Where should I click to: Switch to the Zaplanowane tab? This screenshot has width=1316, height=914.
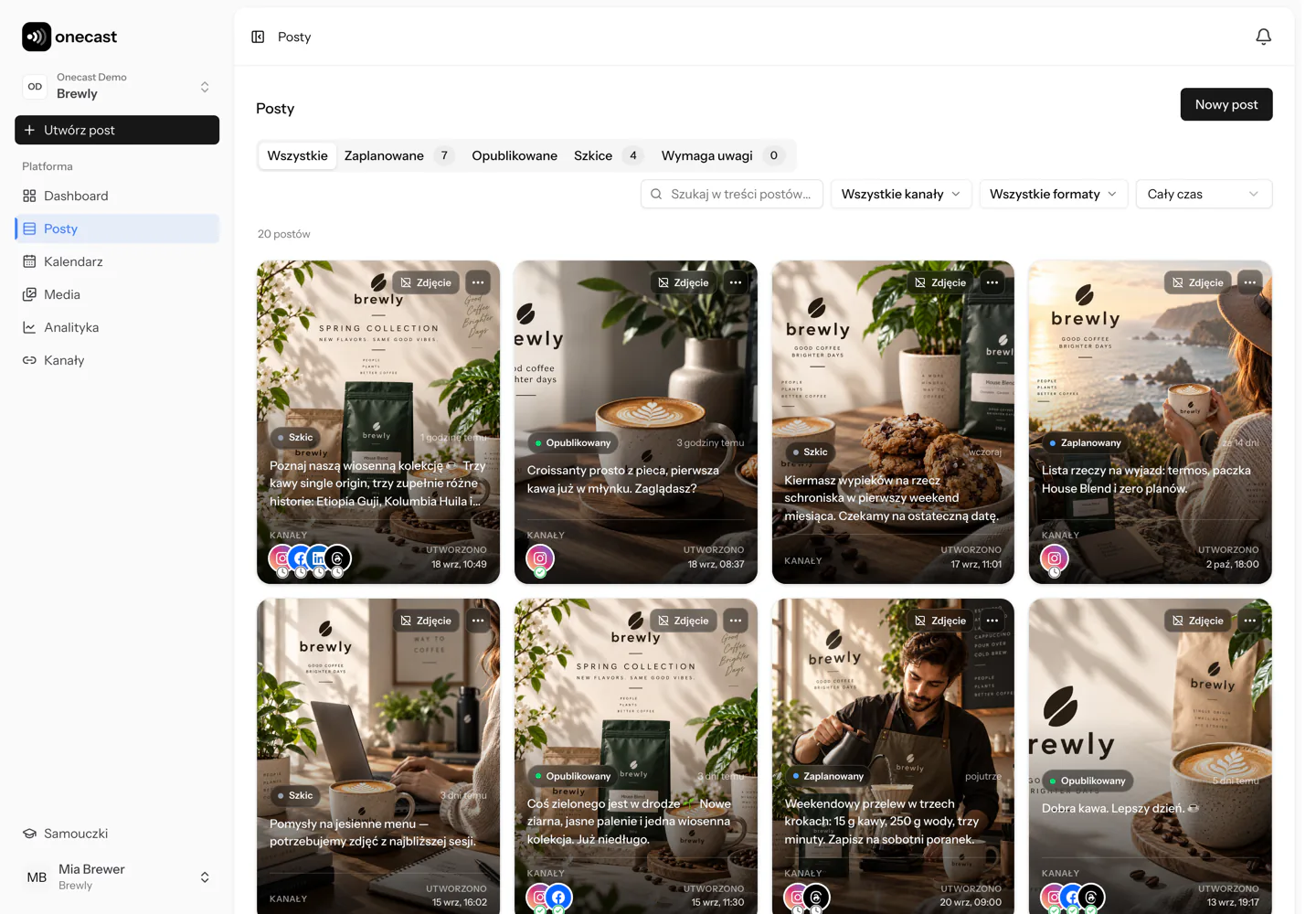pos(398,155)
